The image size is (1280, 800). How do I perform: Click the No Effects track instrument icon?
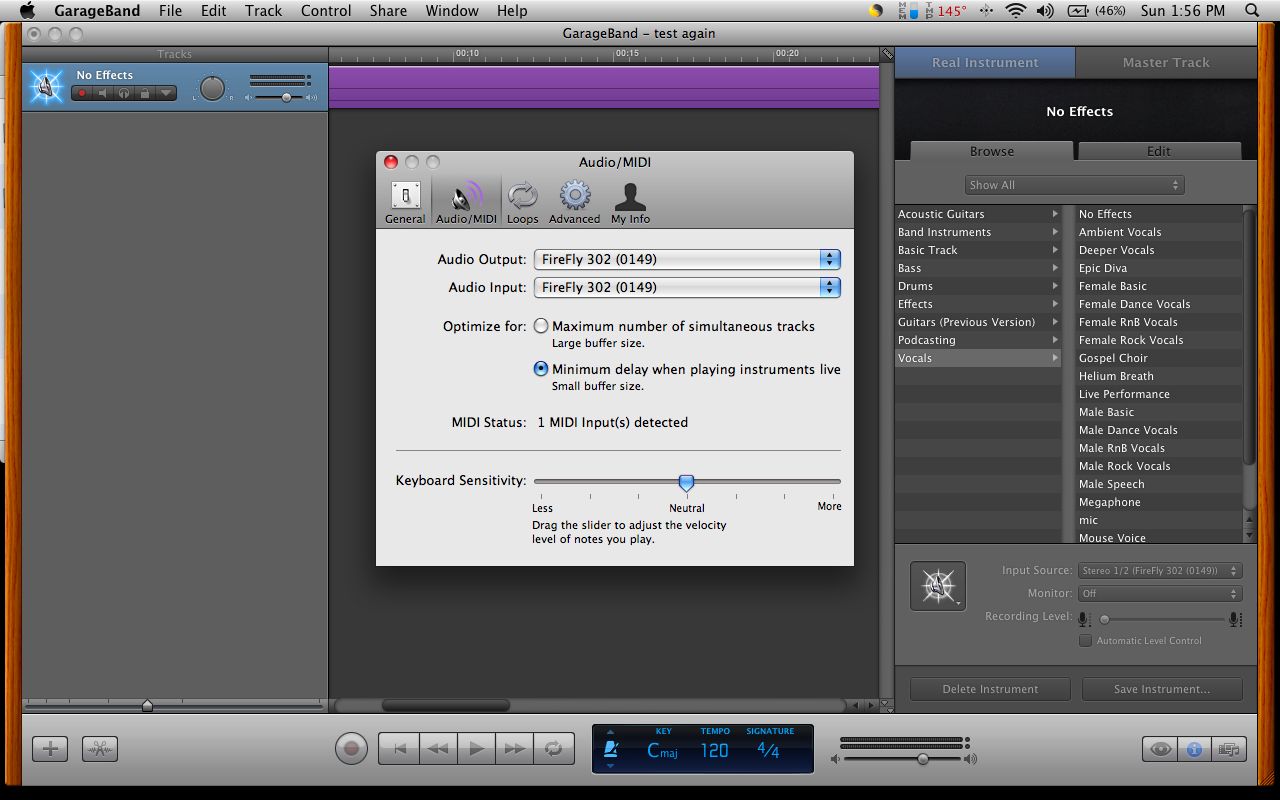45,87
